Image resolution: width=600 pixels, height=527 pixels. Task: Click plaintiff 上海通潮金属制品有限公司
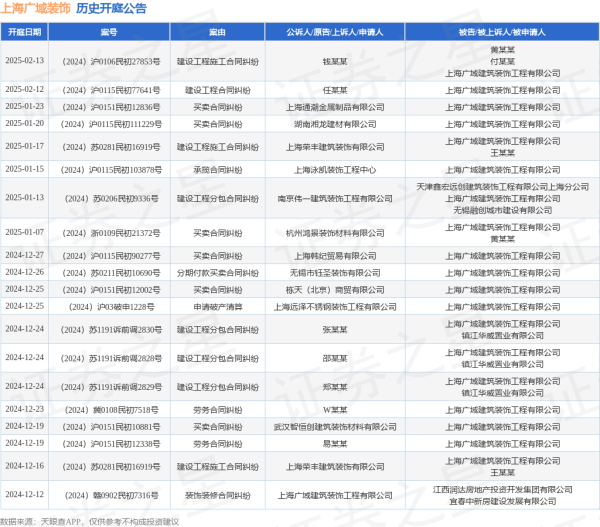(x=335, y=107)
